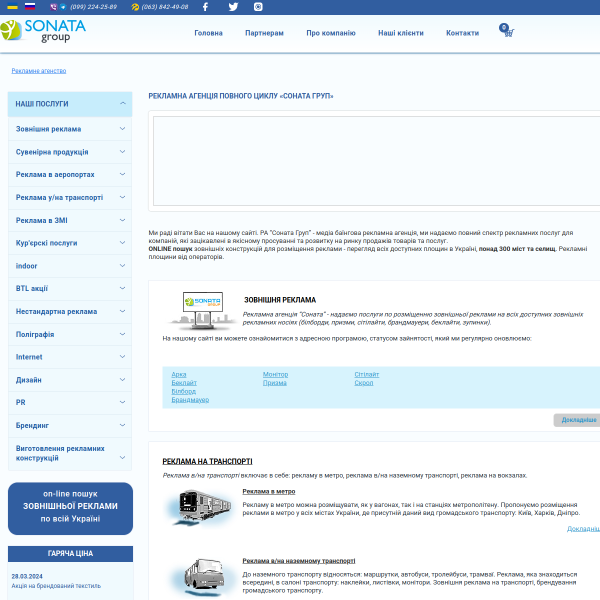Viewport: 600px width, 600px height.
Task: Expand the Нестандартна реклама section
Action: tap(70, 311)
